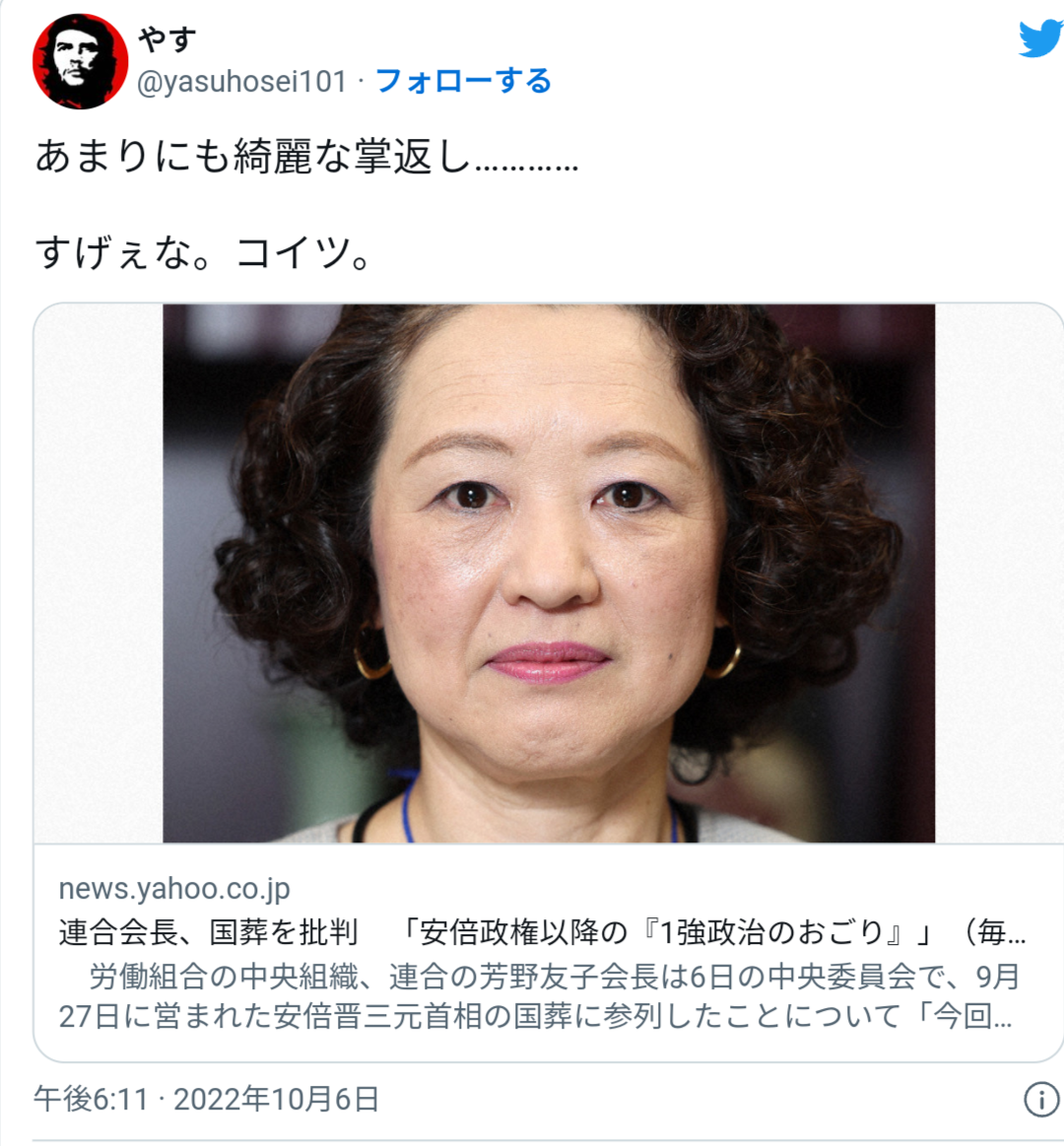Open timestamp 午後6:11
This screenshot has width=1064, height=1146.
92,1099
